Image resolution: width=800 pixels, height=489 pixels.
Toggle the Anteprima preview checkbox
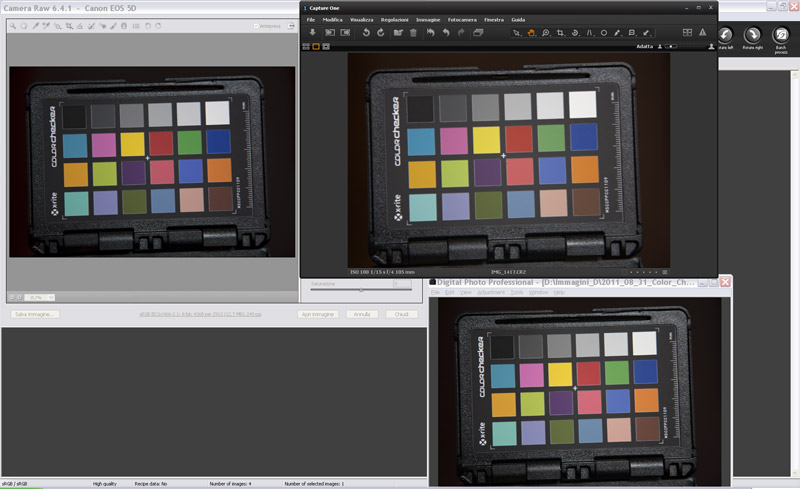click(x=257, y=26)
